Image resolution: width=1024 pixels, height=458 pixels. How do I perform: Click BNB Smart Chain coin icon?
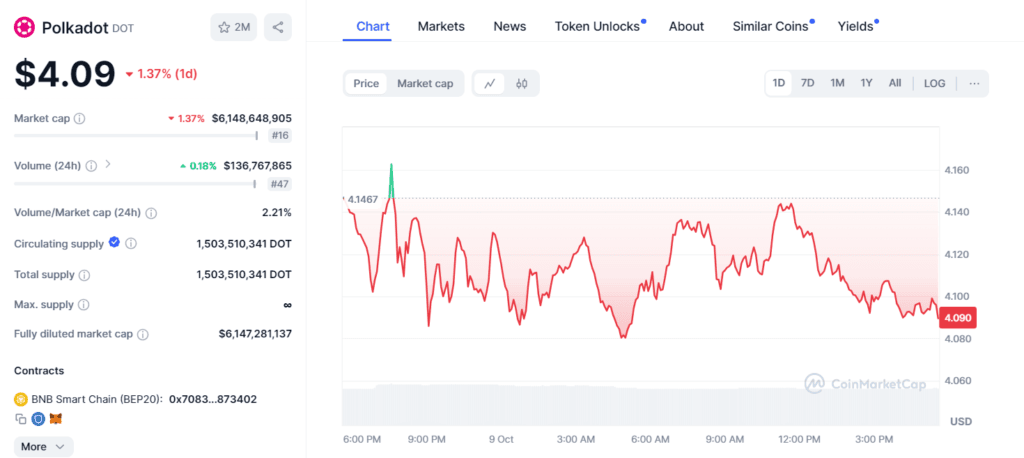point(21,399)
